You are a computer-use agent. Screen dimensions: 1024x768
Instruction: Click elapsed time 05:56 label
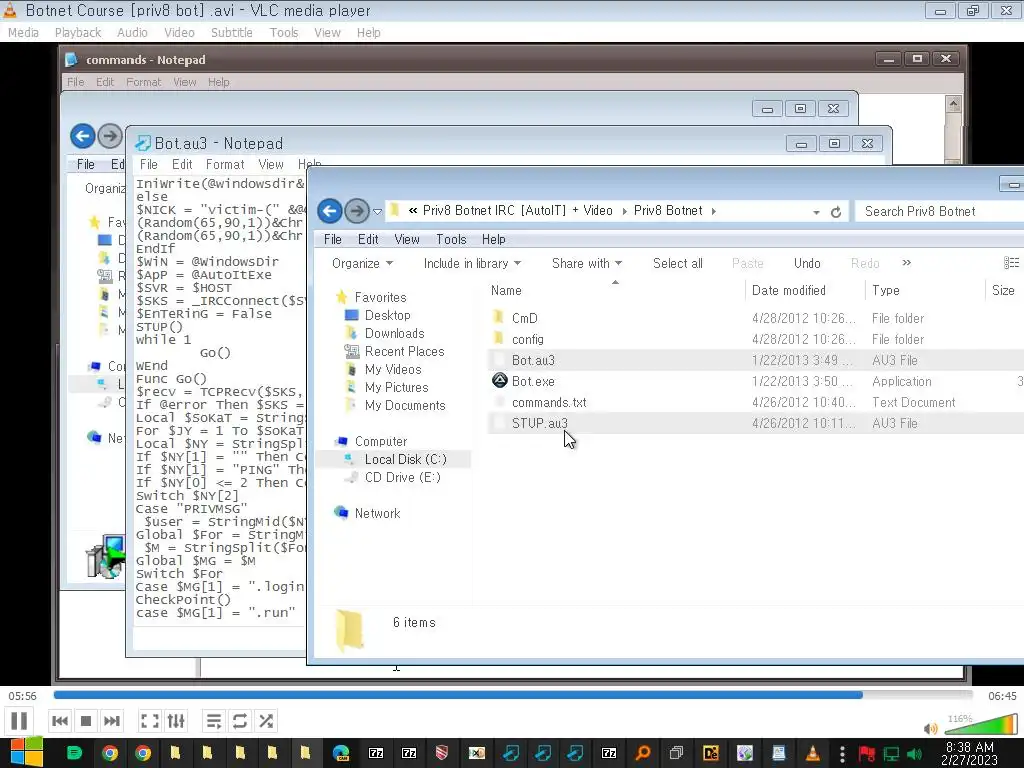[22, 696]
